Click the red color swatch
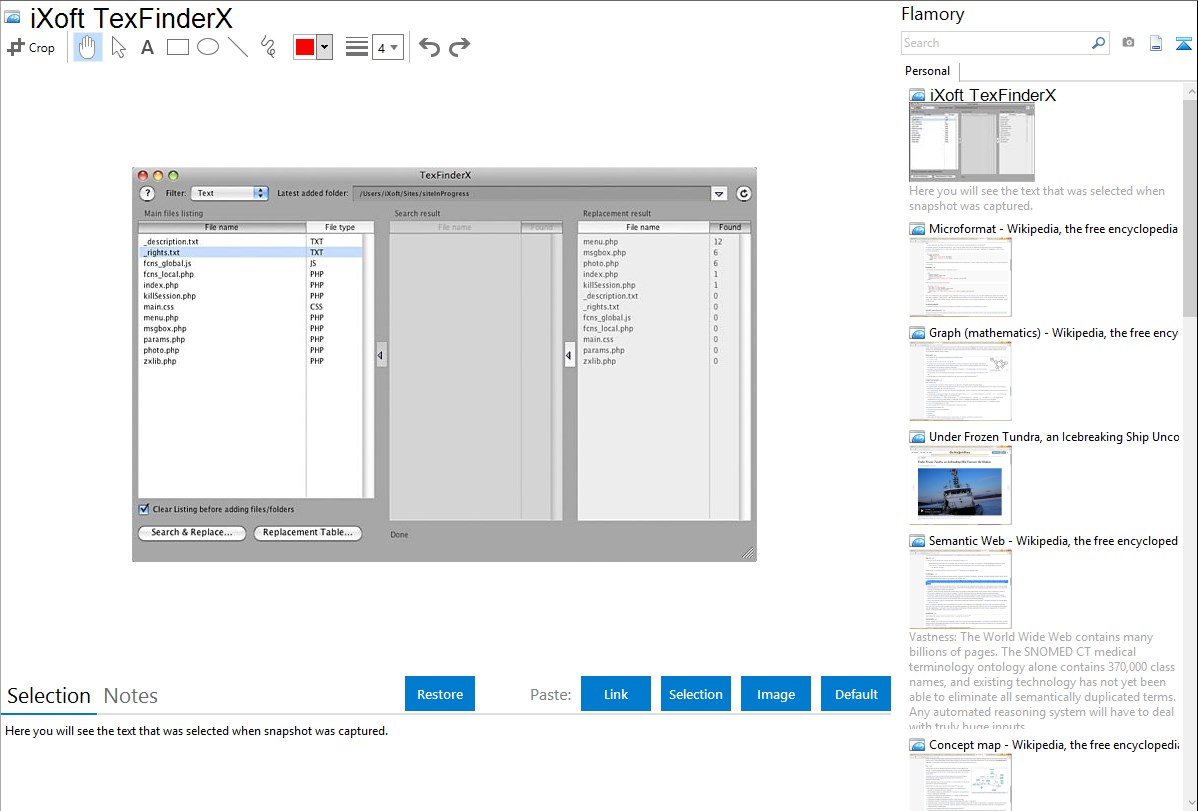The image size is (1198, 811). click(305, 47)
